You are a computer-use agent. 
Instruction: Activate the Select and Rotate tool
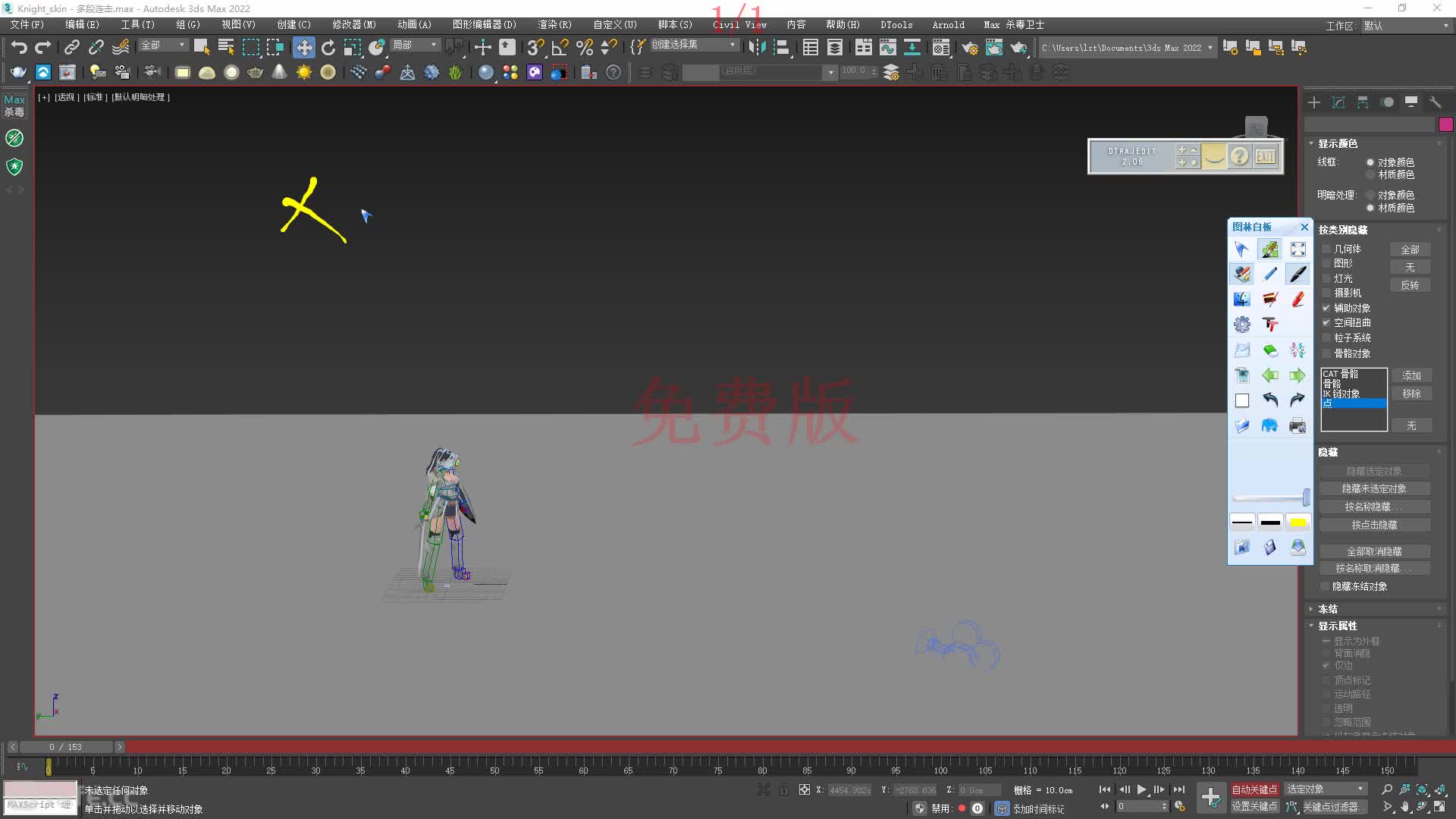click(328, 47)
